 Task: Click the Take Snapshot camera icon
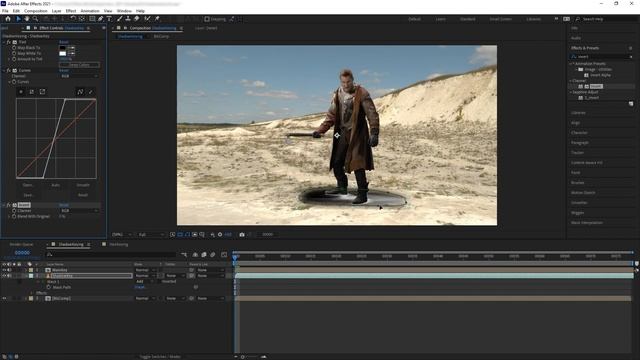pos(242,235)
